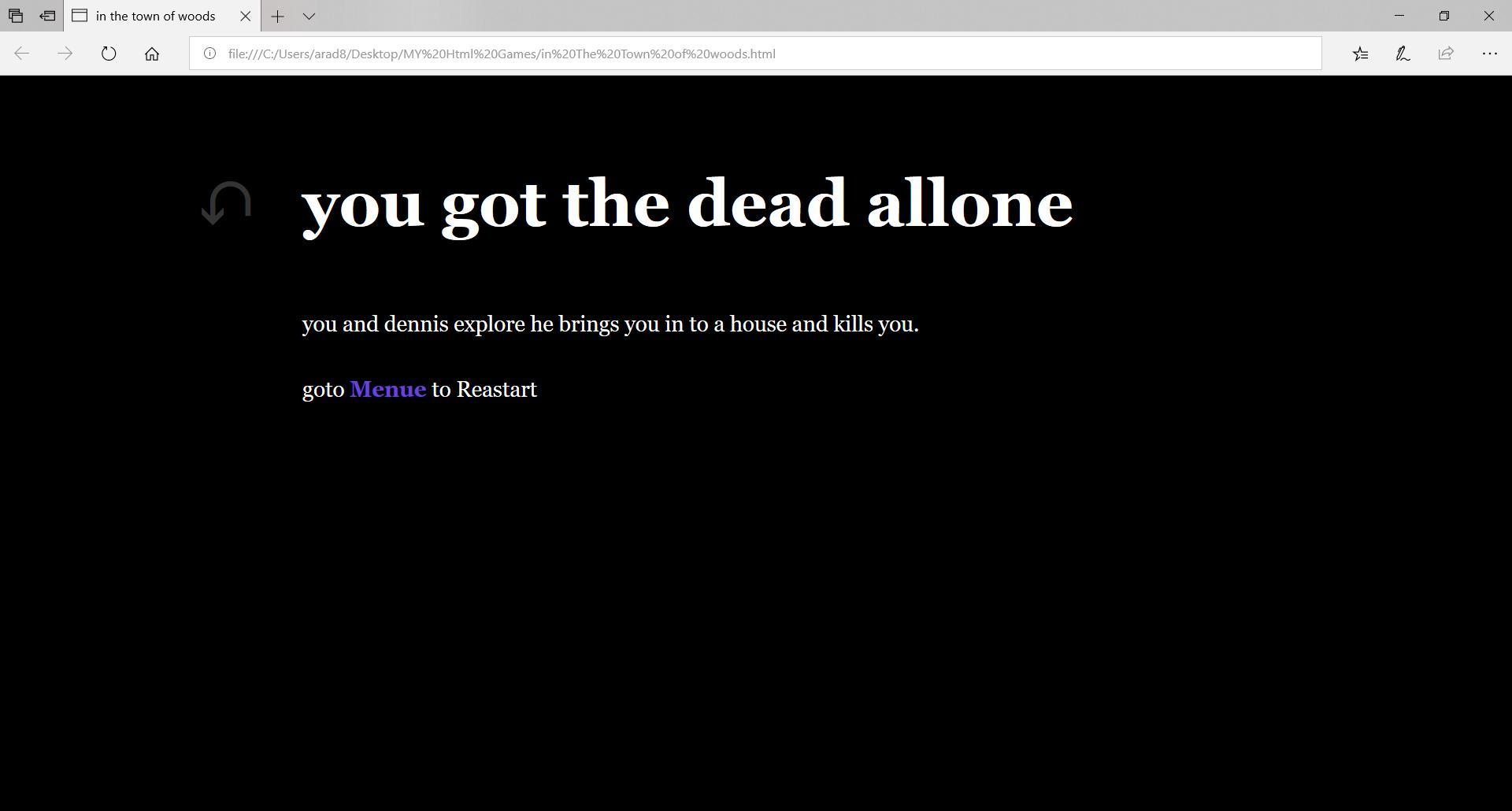
Task: Minimize the browser window
Action: 1399,16
